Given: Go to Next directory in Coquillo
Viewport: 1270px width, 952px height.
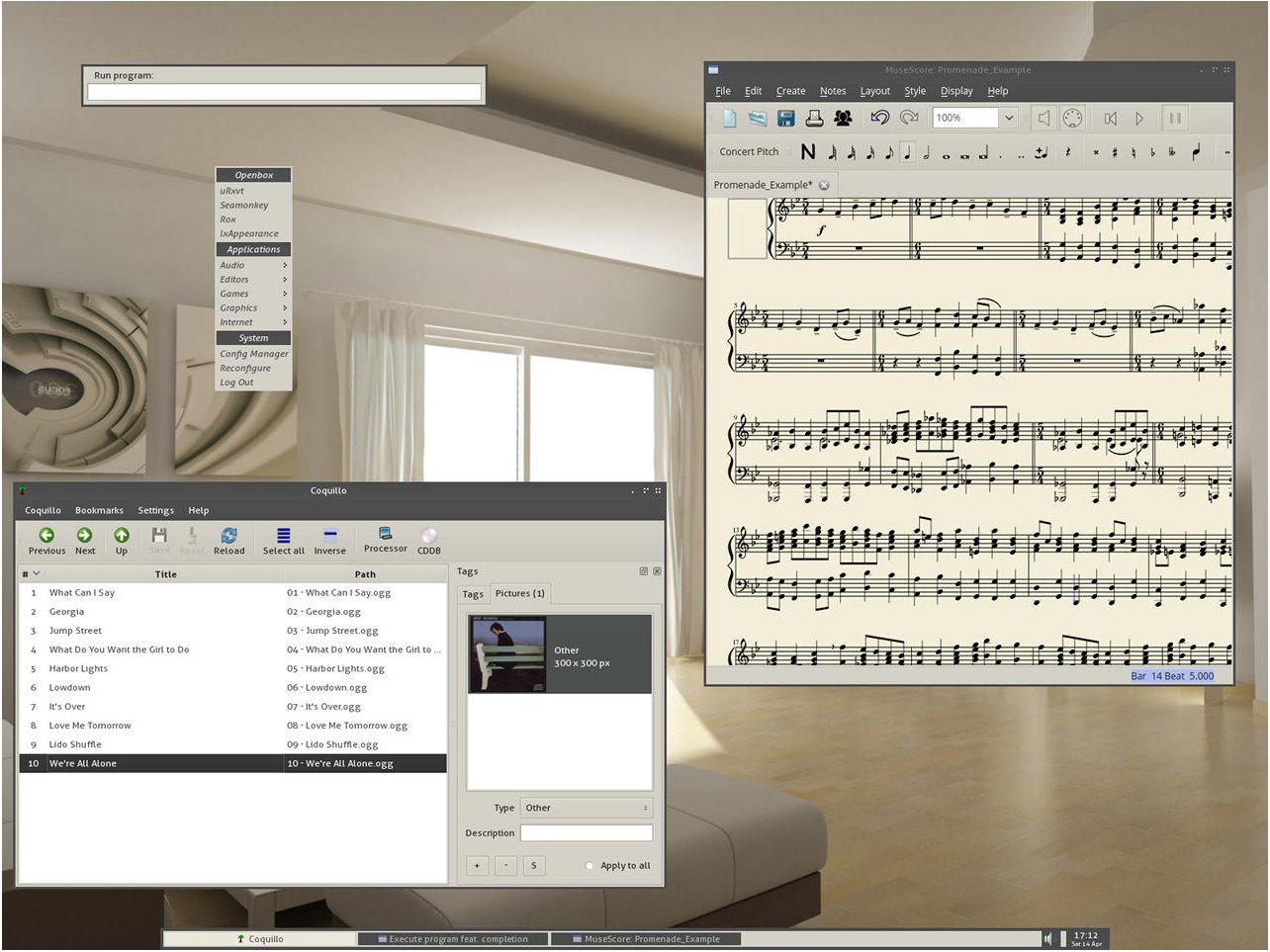Looking at the screenshot, I should [x=85, y=541].
